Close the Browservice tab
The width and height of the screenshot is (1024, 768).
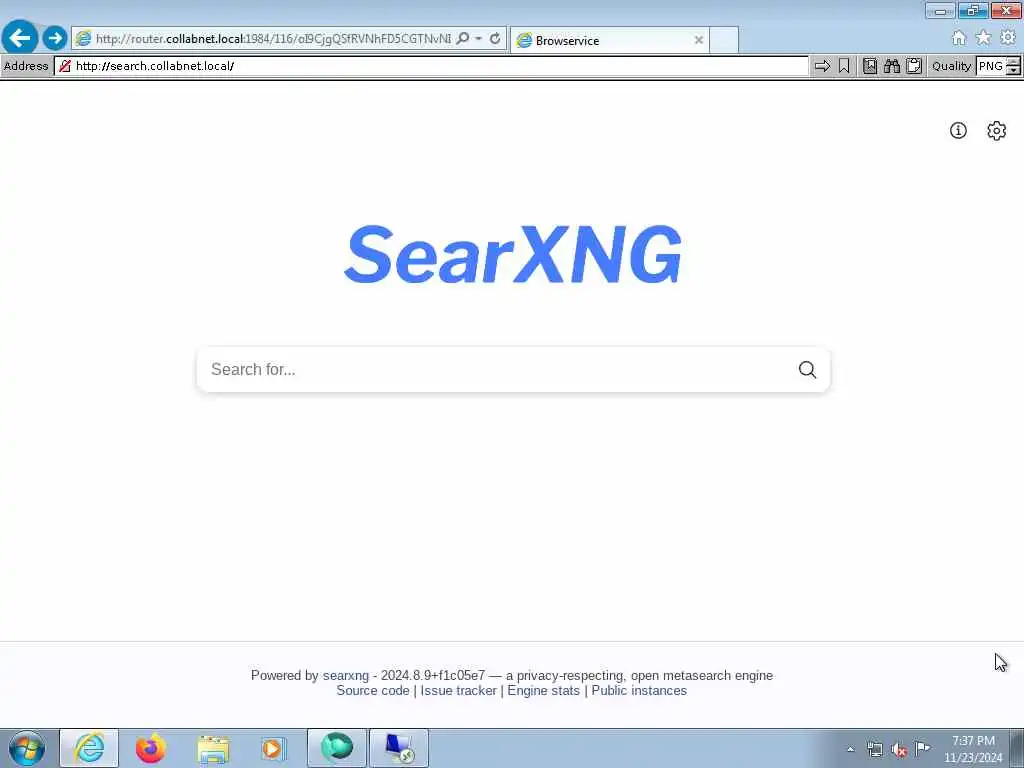click(x=698, y=40)
